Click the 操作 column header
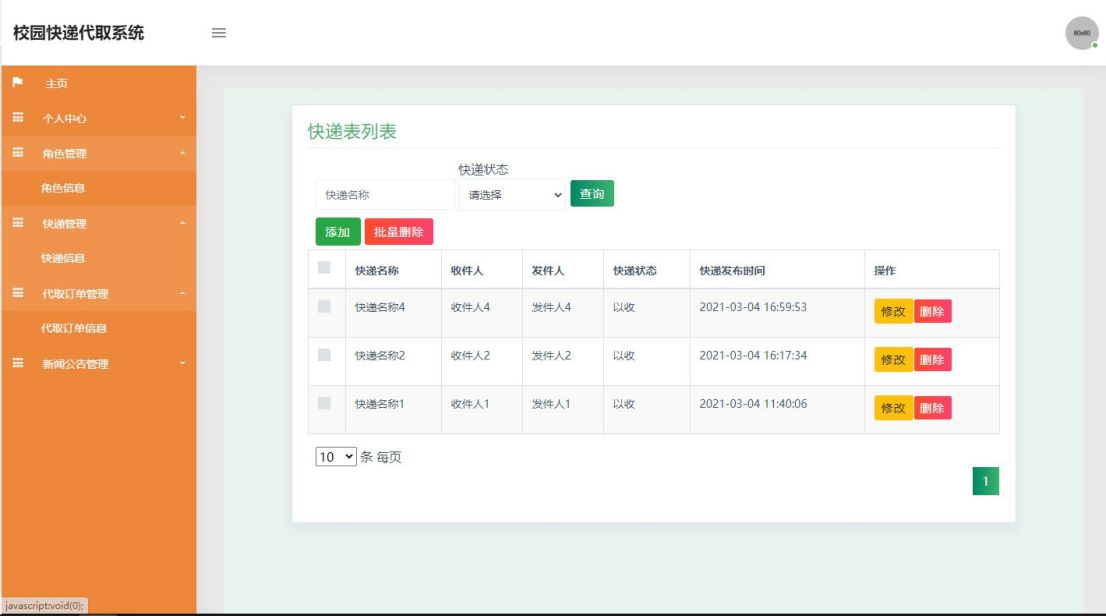 [x=885, y=270]
